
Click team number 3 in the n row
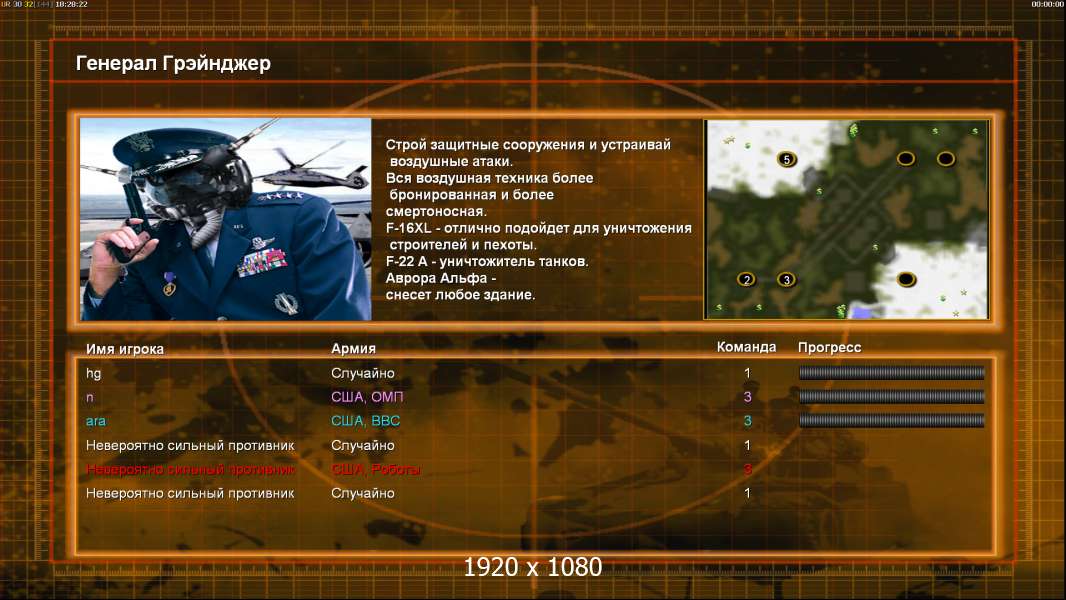747,397
